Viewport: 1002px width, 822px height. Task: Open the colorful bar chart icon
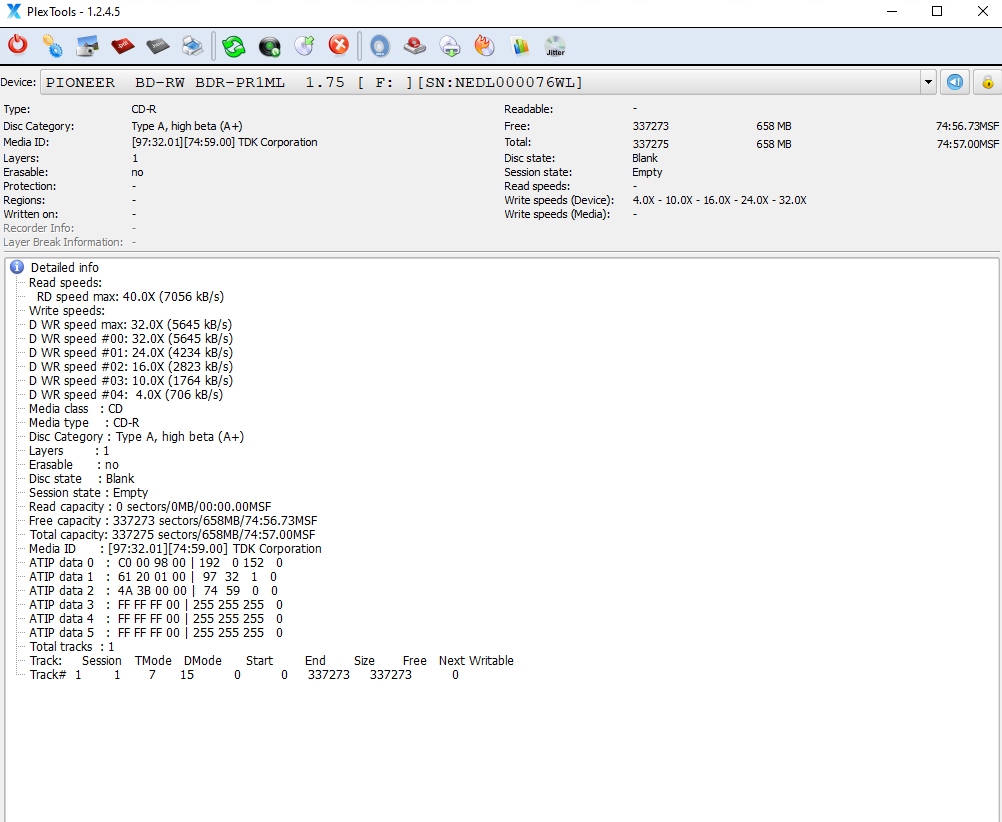pos(520,45)
